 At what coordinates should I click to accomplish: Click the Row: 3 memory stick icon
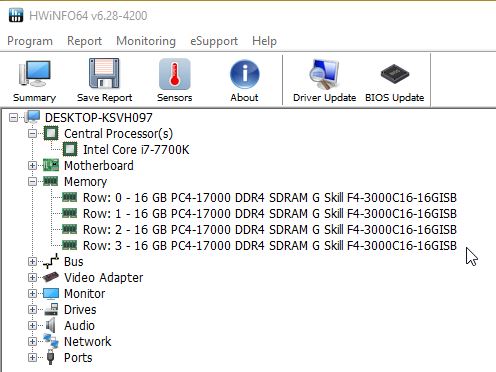click(x=69, y=245)
